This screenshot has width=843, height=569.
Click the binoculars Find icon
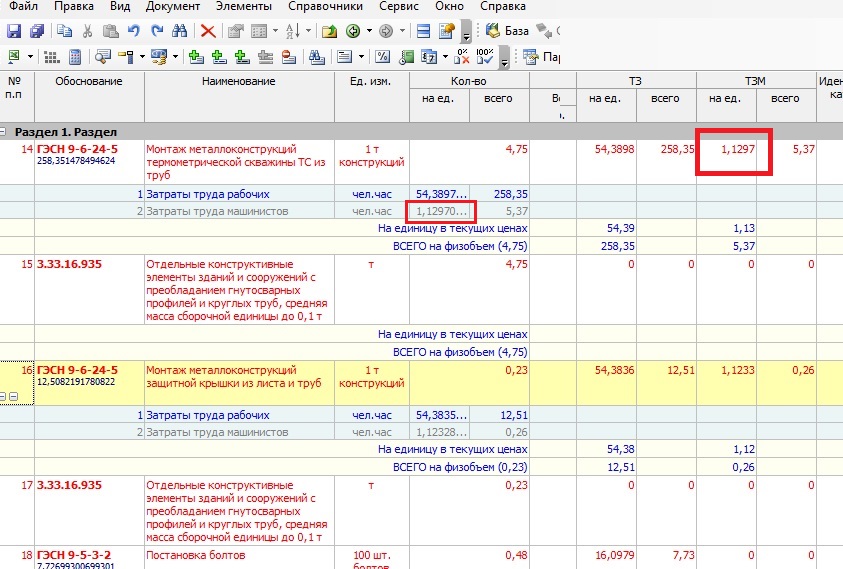tap(178, 31)
